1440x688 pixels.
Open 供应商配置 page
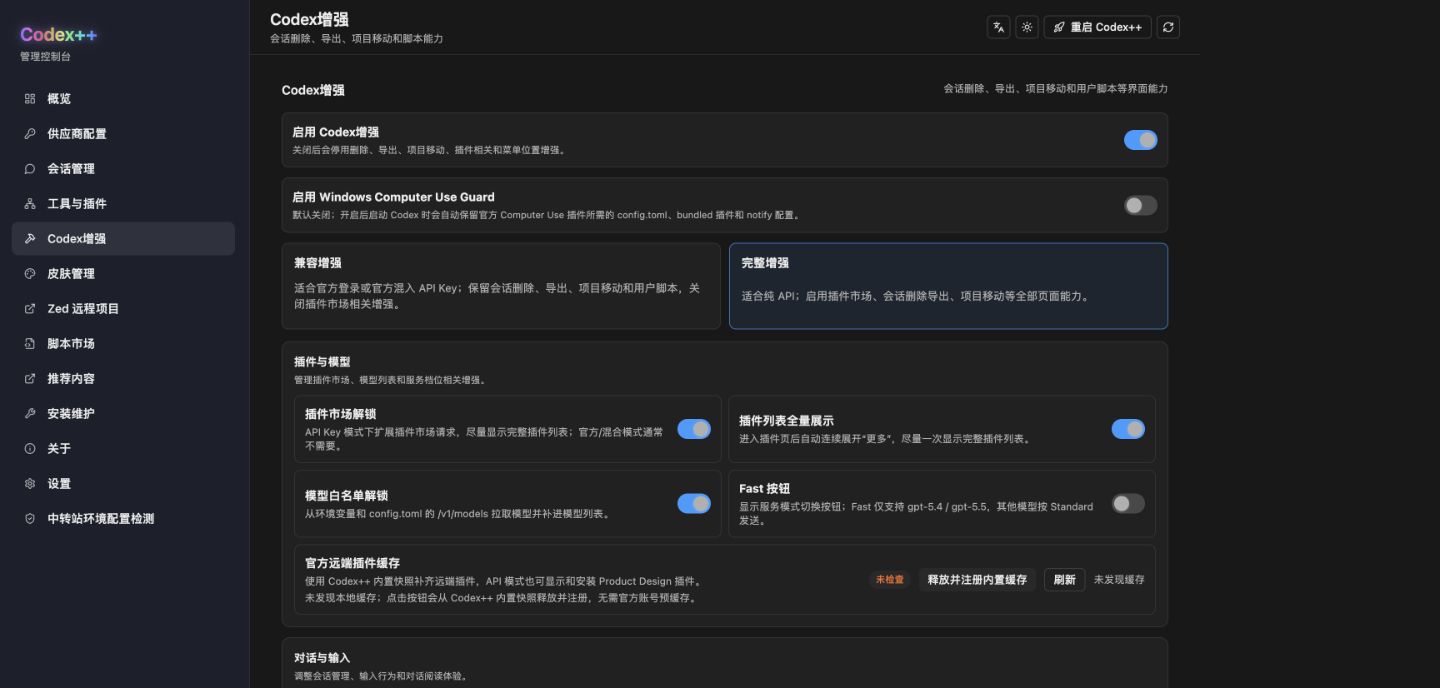[x=123, y=134]
